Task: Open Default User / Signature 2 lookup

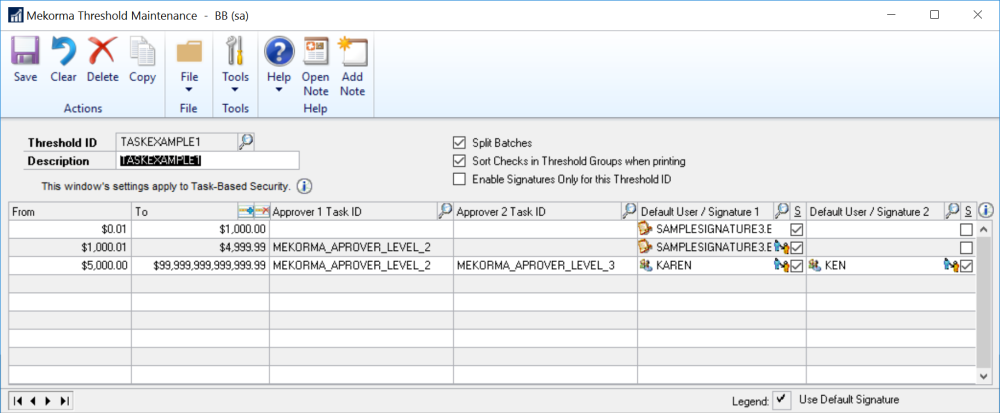Action: (x=952, y=210)
